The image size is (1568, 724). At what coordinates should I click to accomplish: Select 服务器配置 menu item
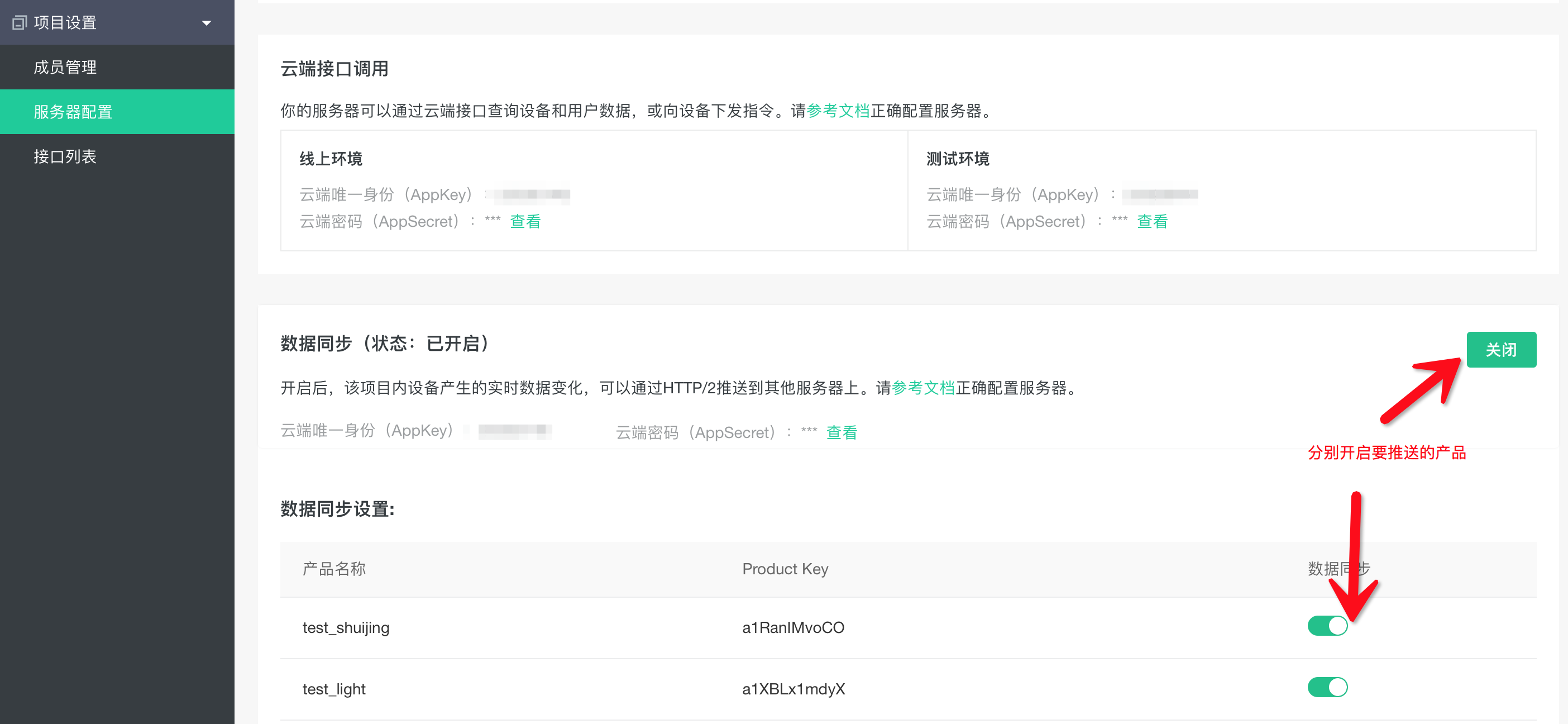(x=73, y=112)
